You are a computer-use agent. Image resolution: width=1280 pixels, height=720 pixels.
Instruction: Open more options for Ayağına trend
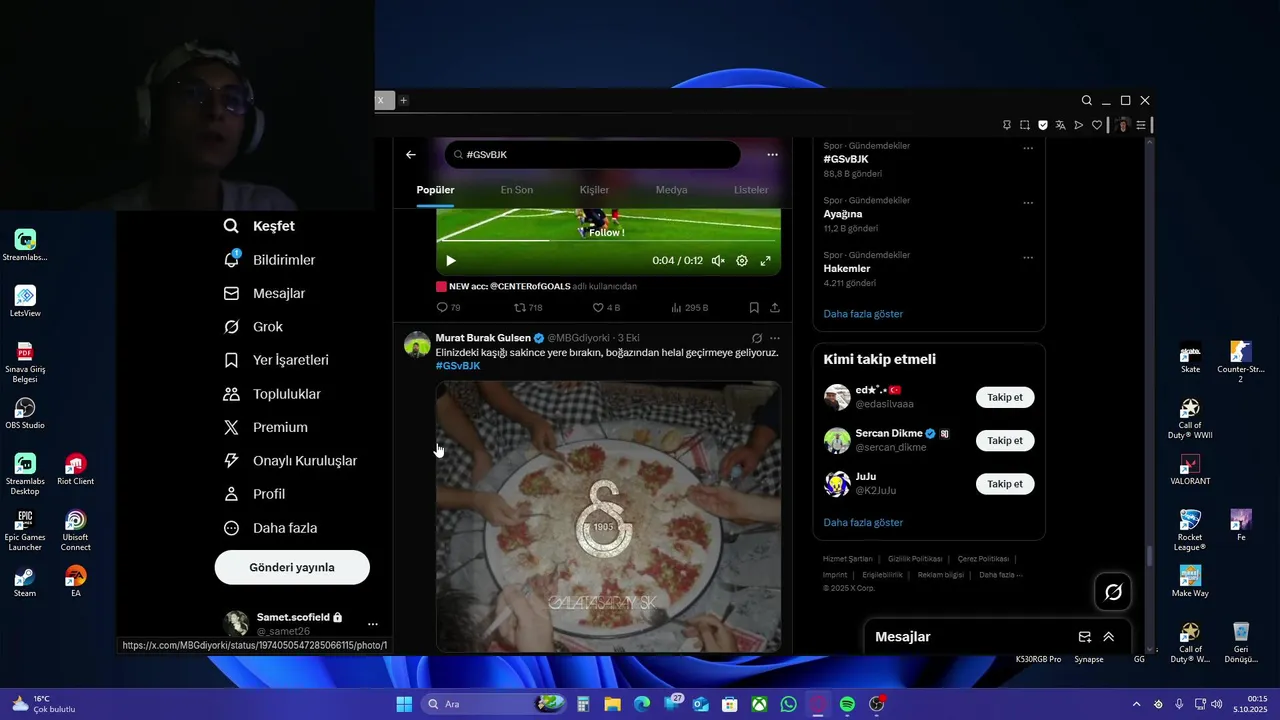(1028, 203)
